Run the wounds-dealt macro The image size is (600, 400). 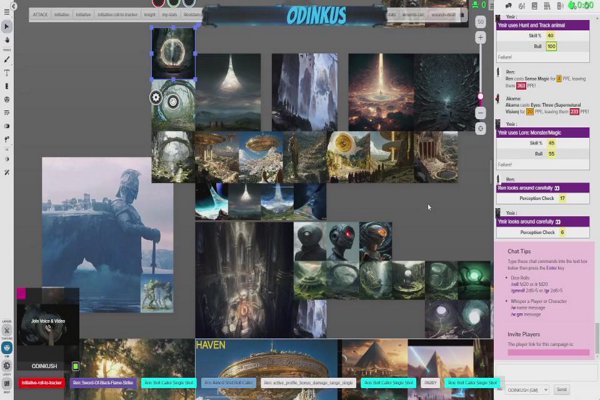coord(443,15)
